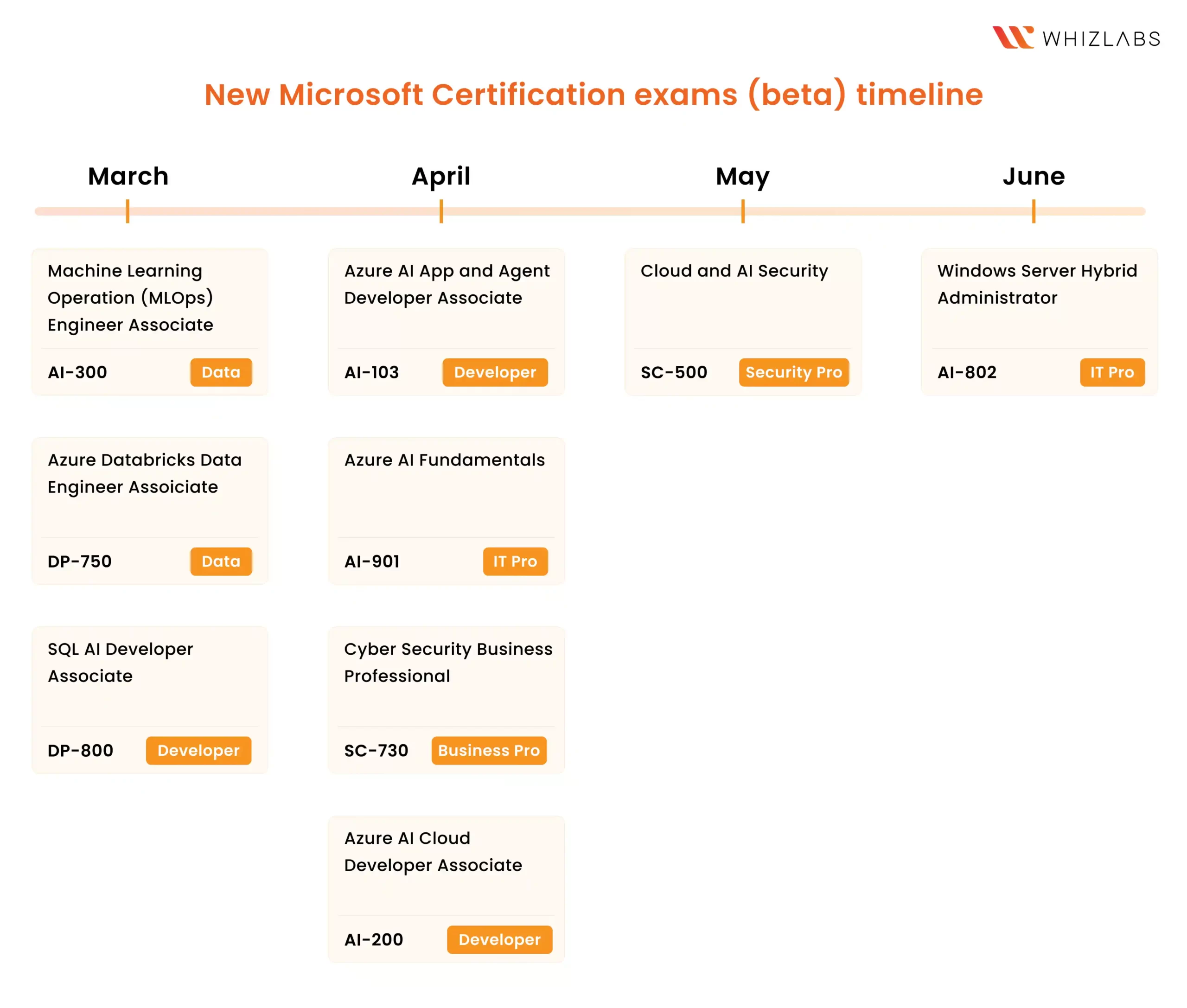Select the Data tag on AI-300 card
The height and width of the screenshot is (1008, 1187).
click(221, 373)
